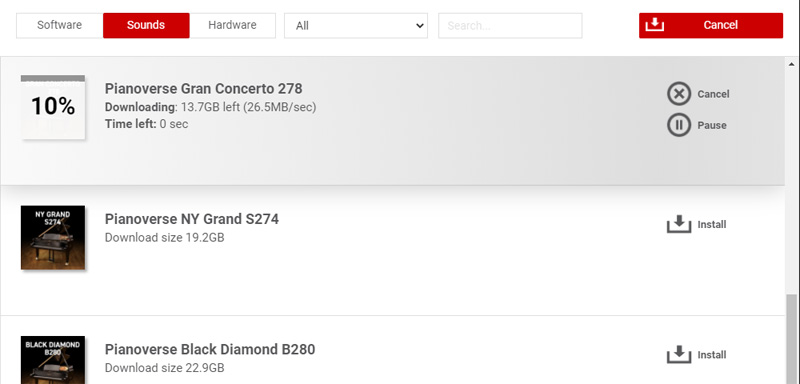Click Install text for NY Grand S274
The width and height of the screenshot is (800, 384).
pos(712,224)
